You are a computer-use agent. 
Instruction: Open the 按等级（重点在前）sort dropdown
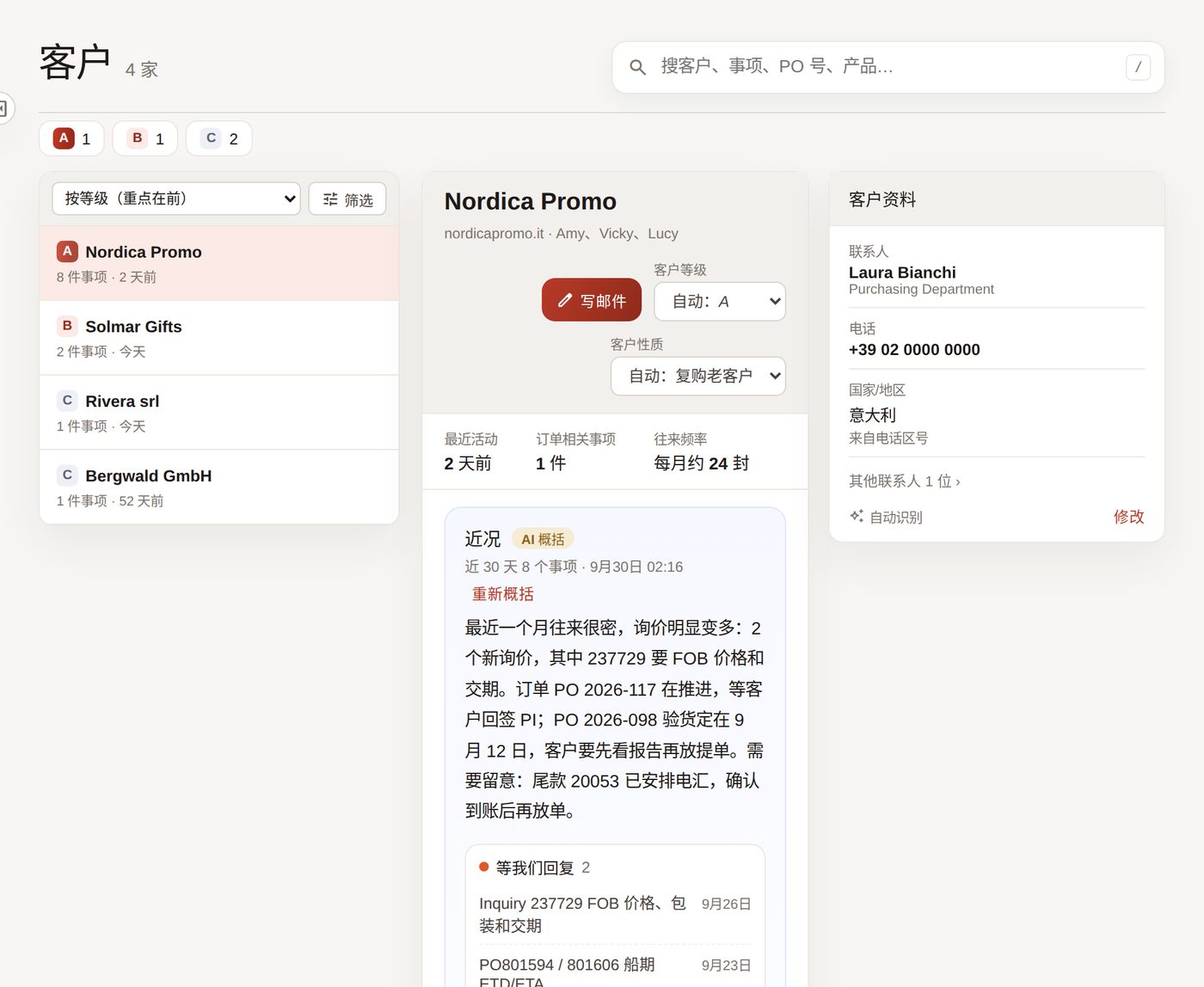pos(176,199)
